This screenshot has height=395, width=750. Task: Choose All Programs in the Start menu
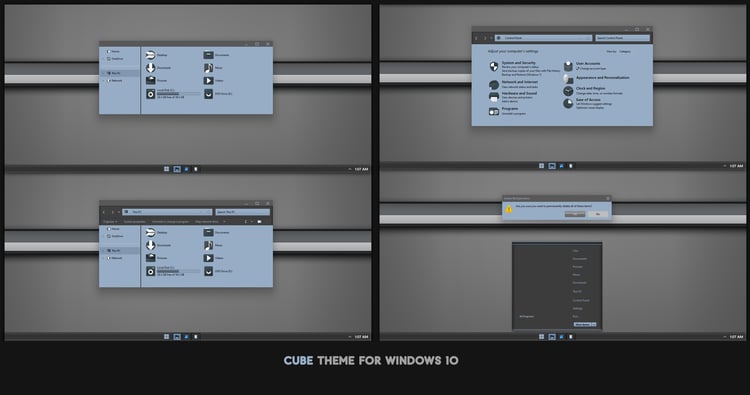pos(527,317)
